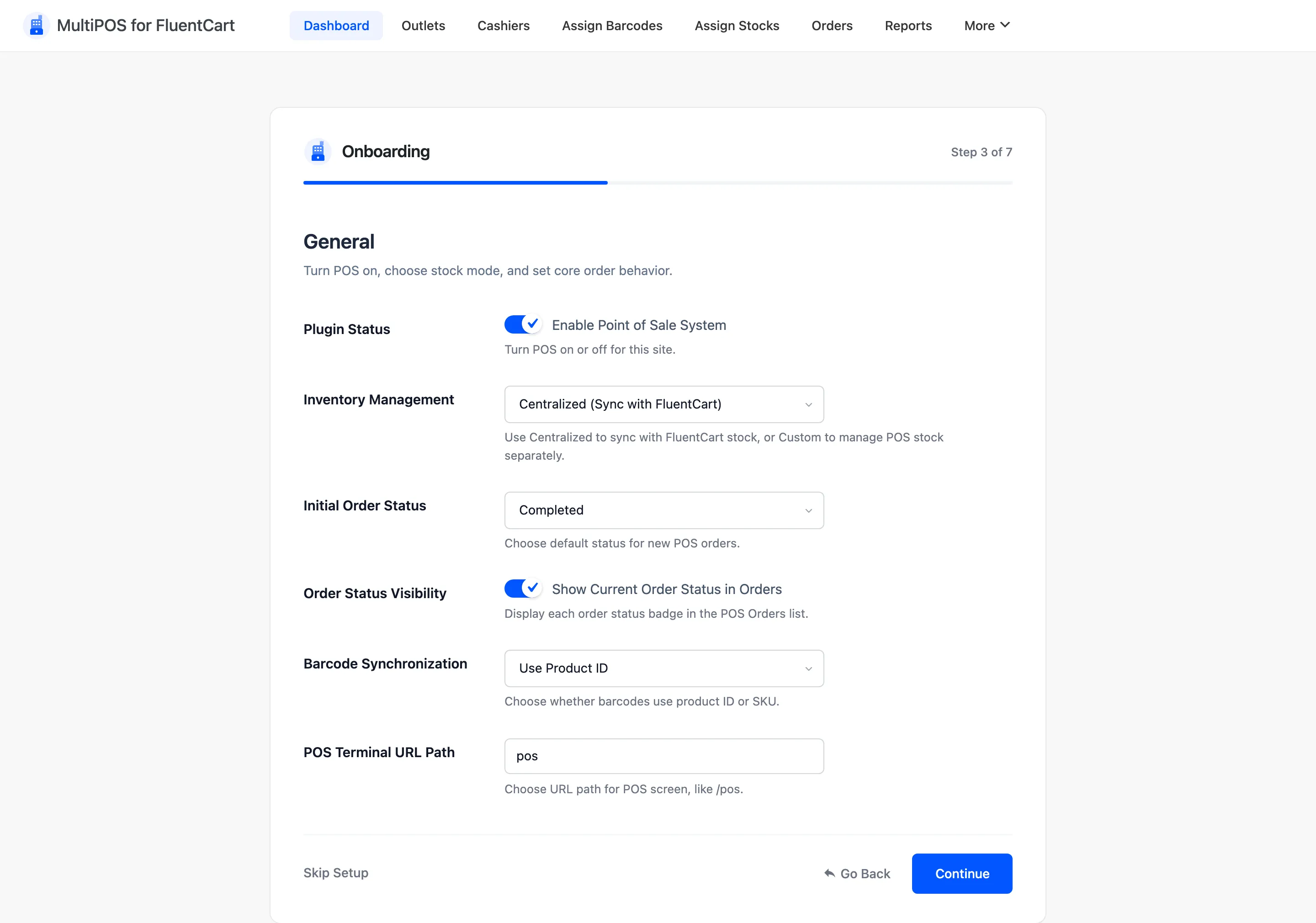The height and width of the screenshot is (923, 1316).
Task: Click the 'General' heading
Action: [x=339, y=241]
